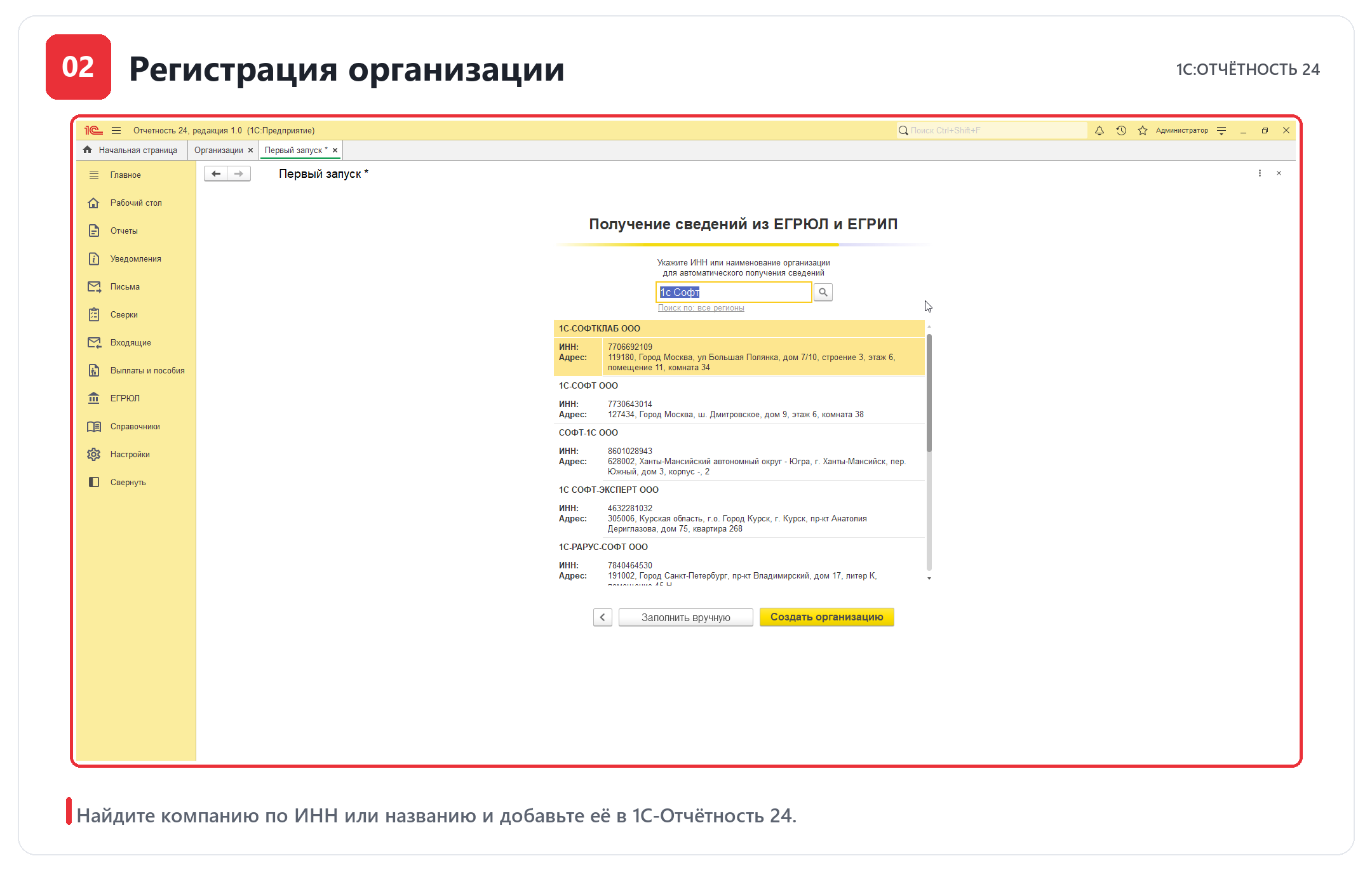Open the main hamburger menu in title bar
The height and width of the screenshot is (870, 1372).
[x=116, y=130]
